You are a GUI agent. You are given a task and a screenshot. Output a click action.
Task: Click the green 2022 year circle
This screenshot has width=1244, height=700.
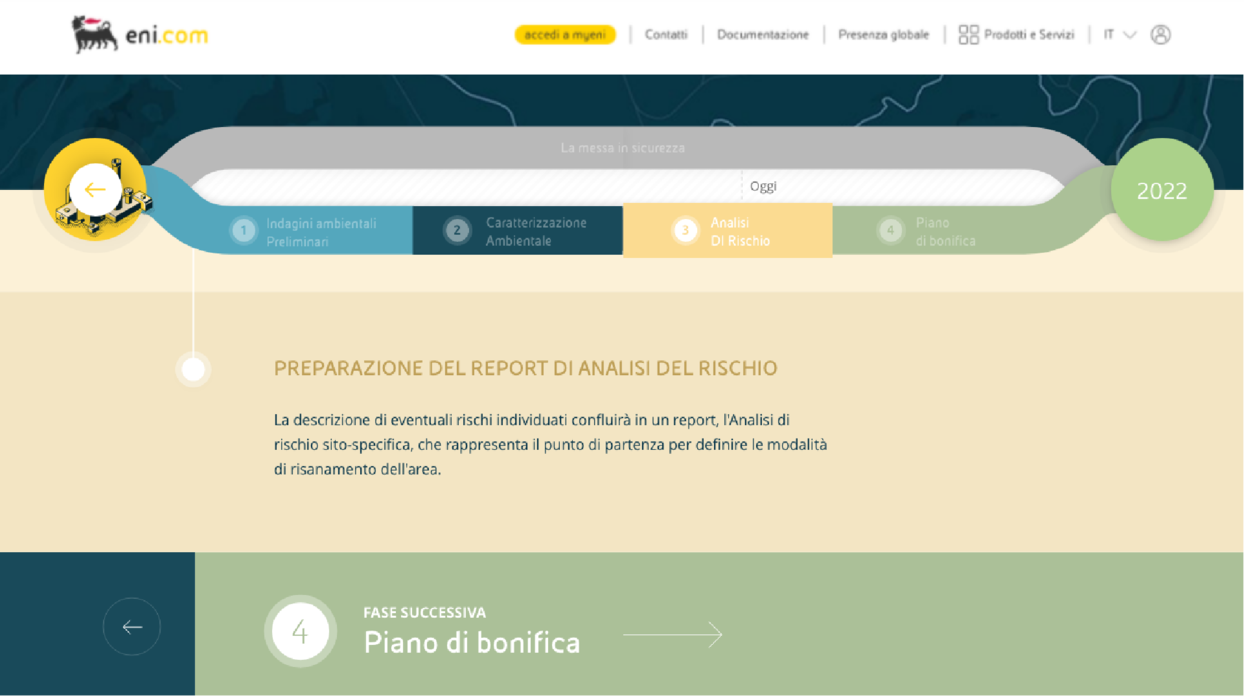(1161, 191)
